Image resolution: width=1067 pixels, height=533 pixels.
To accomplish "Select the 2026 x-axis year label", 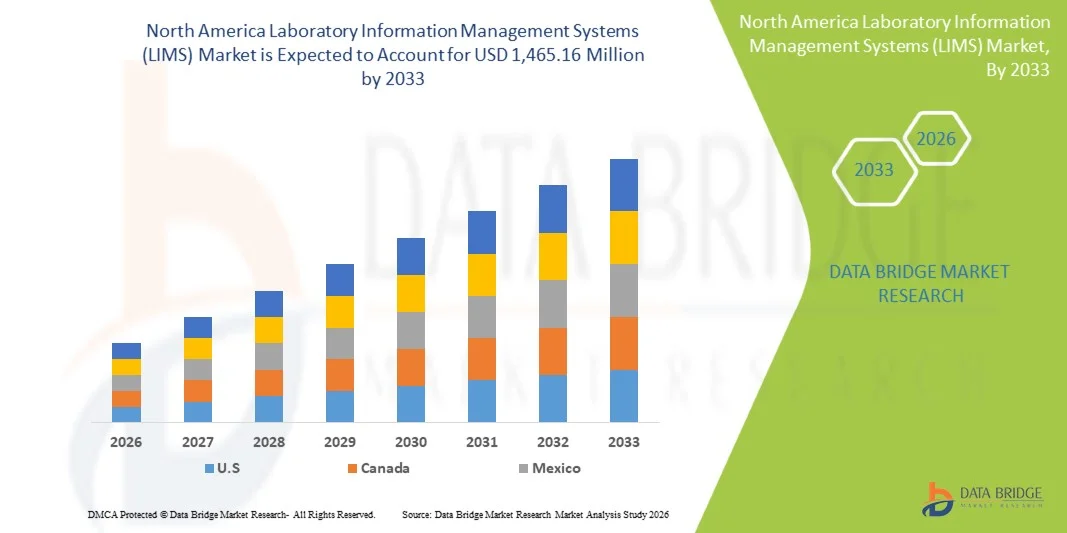I will point(126,441).
